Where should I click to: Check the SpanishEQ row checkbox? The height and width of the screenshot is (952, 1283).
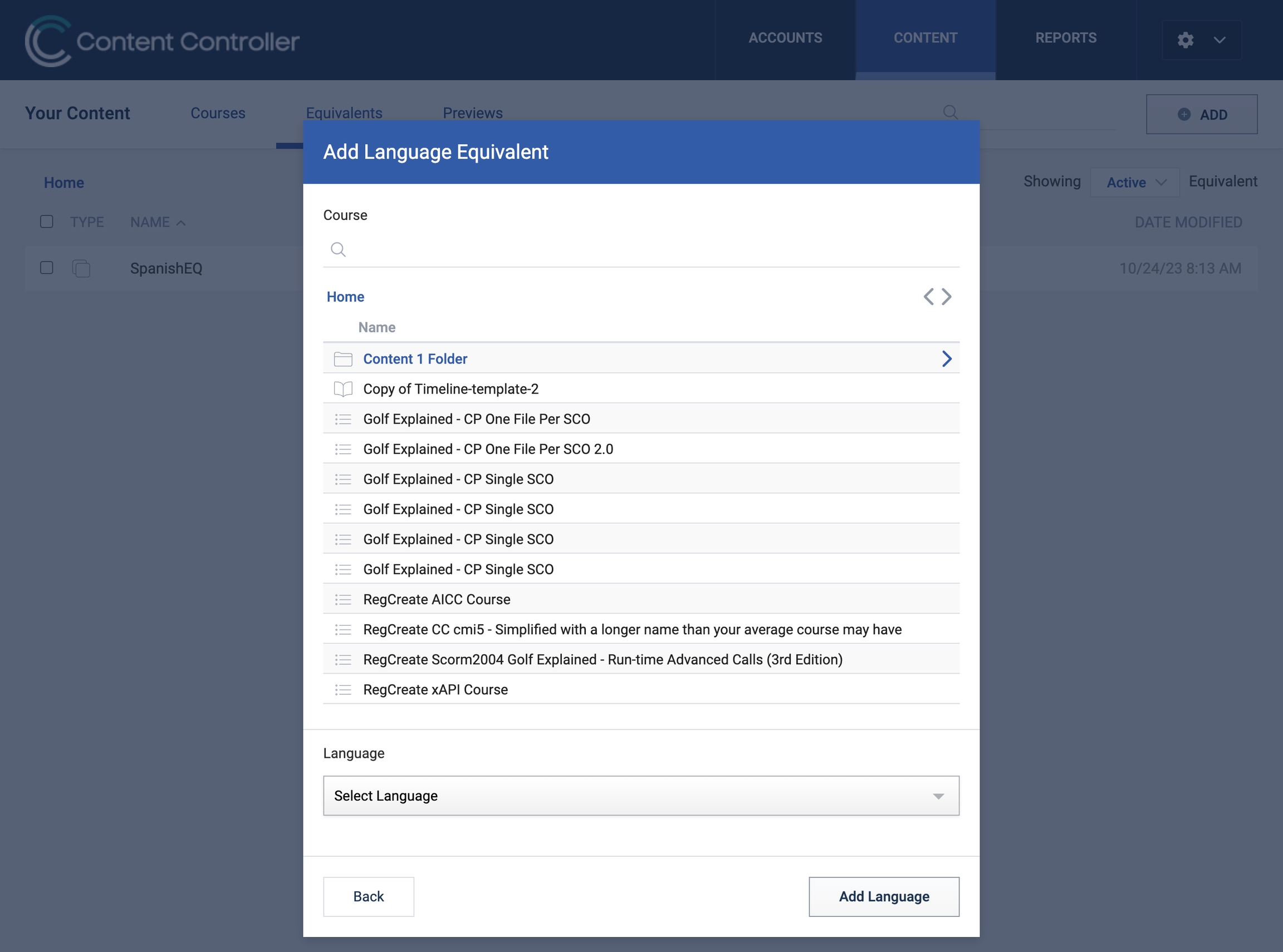47,268
